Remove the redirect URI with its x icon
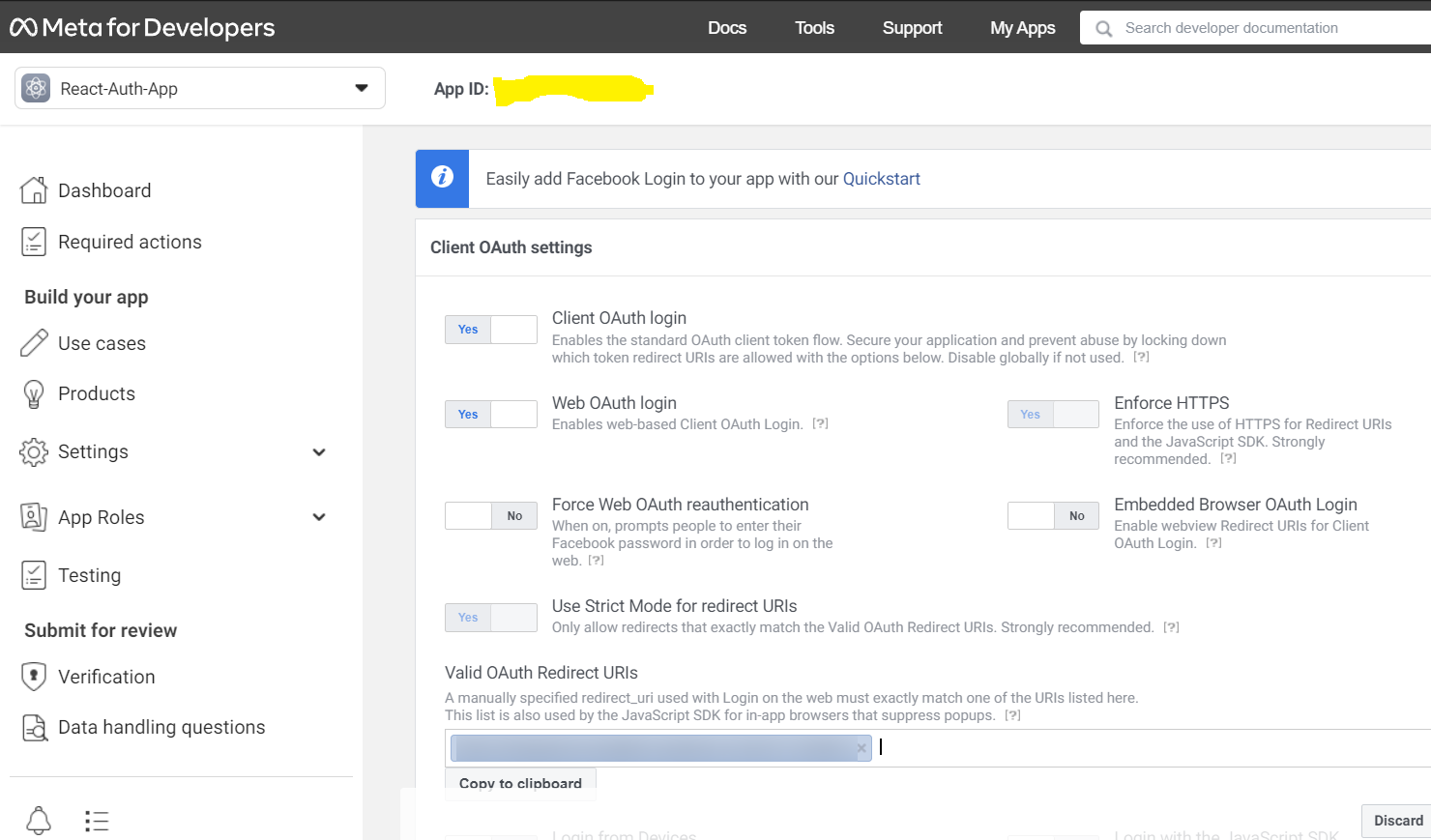This screenshot has width=1431, height=840. [x=862, y=748]
